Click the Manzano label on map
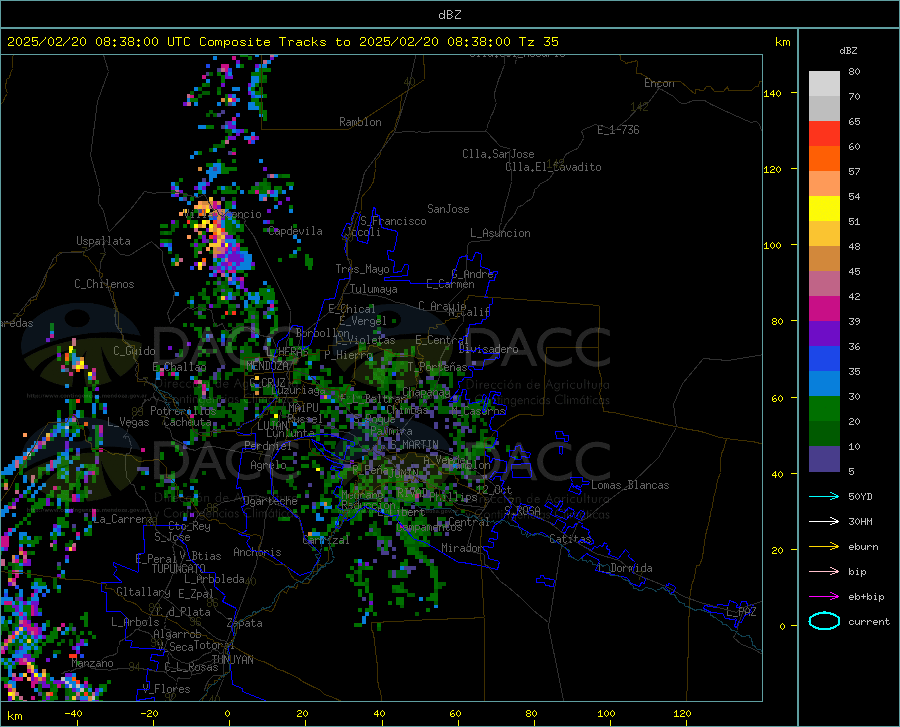Screen dimensions: 900x727 click(x=92, y=663)
